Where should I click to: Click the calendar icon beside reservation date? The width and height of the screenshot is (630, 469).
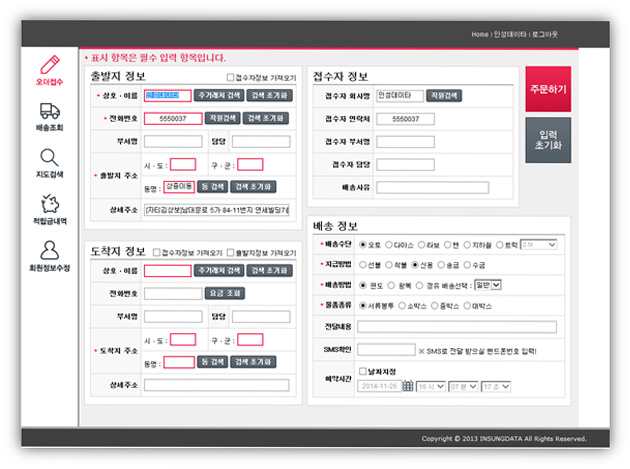[x=408, y=386]
